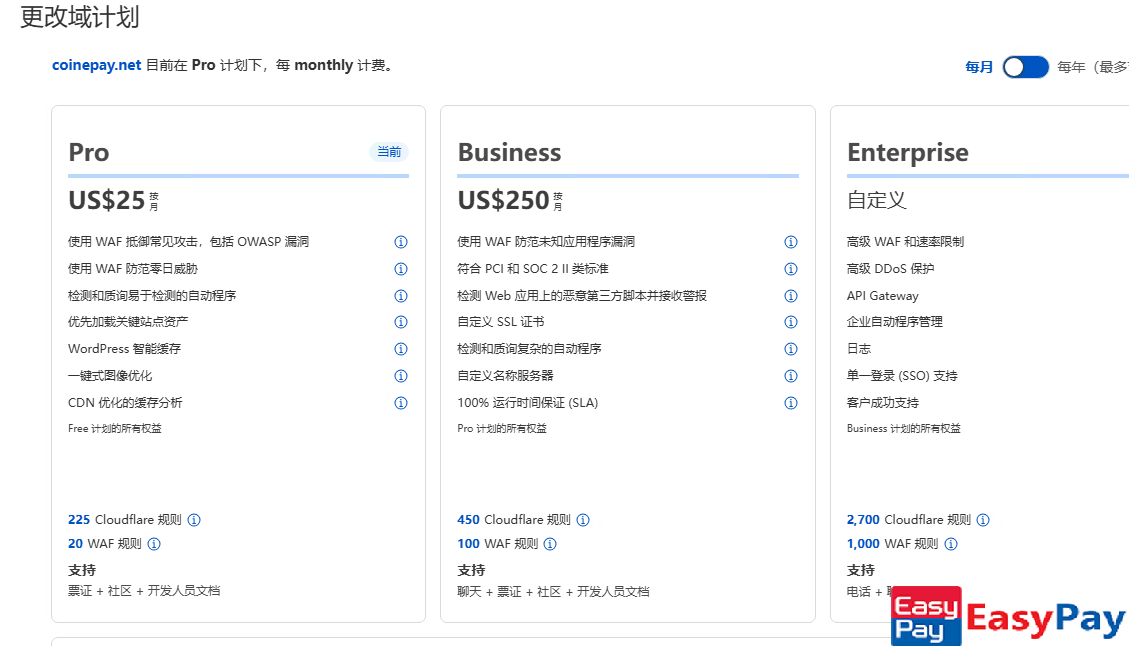Image resolution: width=1129 pixels, height=646 pixels.
Task: Select the 每月 billing label
Action: click(x=979, y=67)
